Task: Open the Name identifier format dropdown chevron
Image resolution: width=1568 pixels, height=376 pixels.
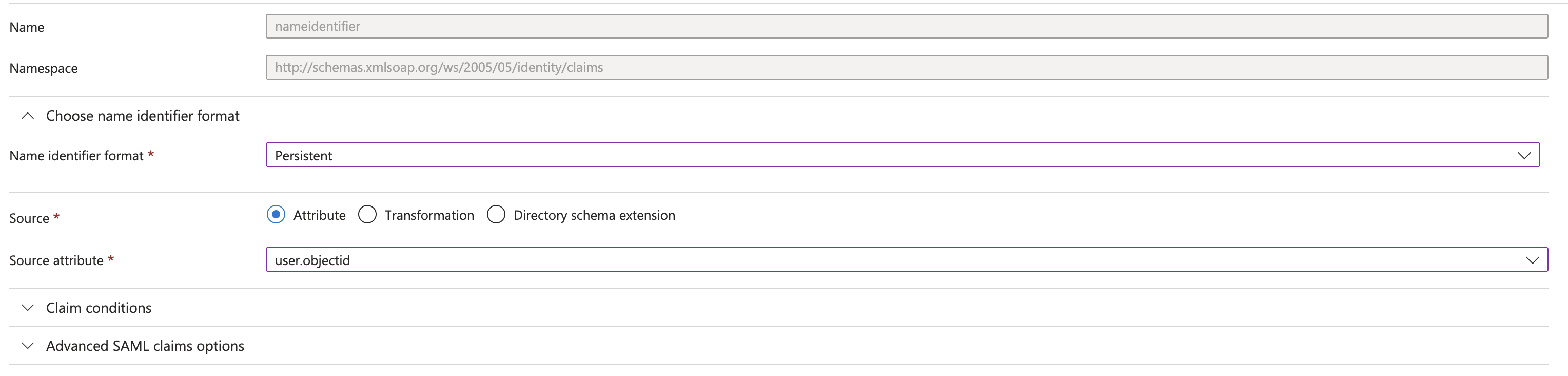Action: tap(1525, 155)
